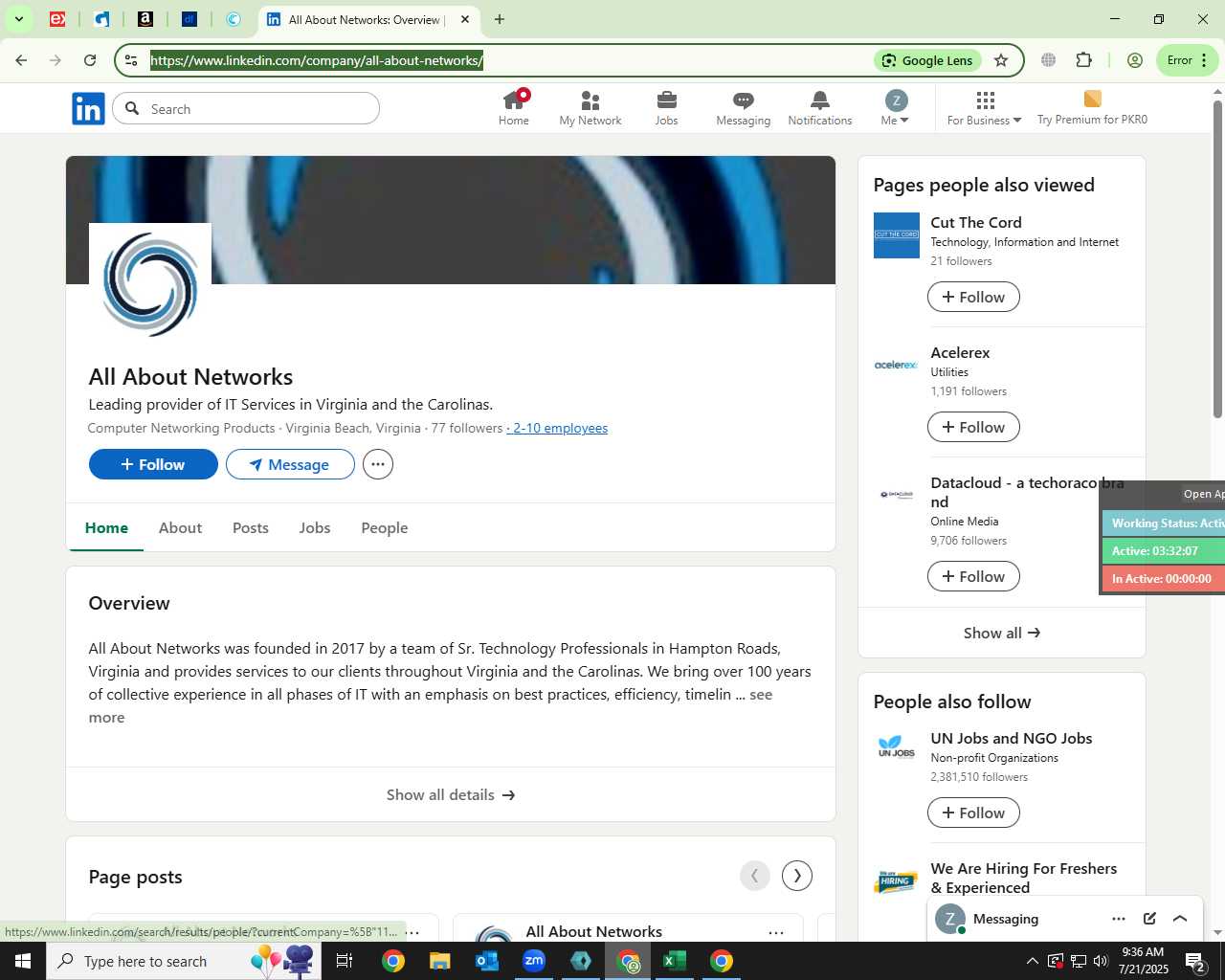1225x980 pixels.
Task: Show hidden system tray icons
Action: coord(1032,961)
